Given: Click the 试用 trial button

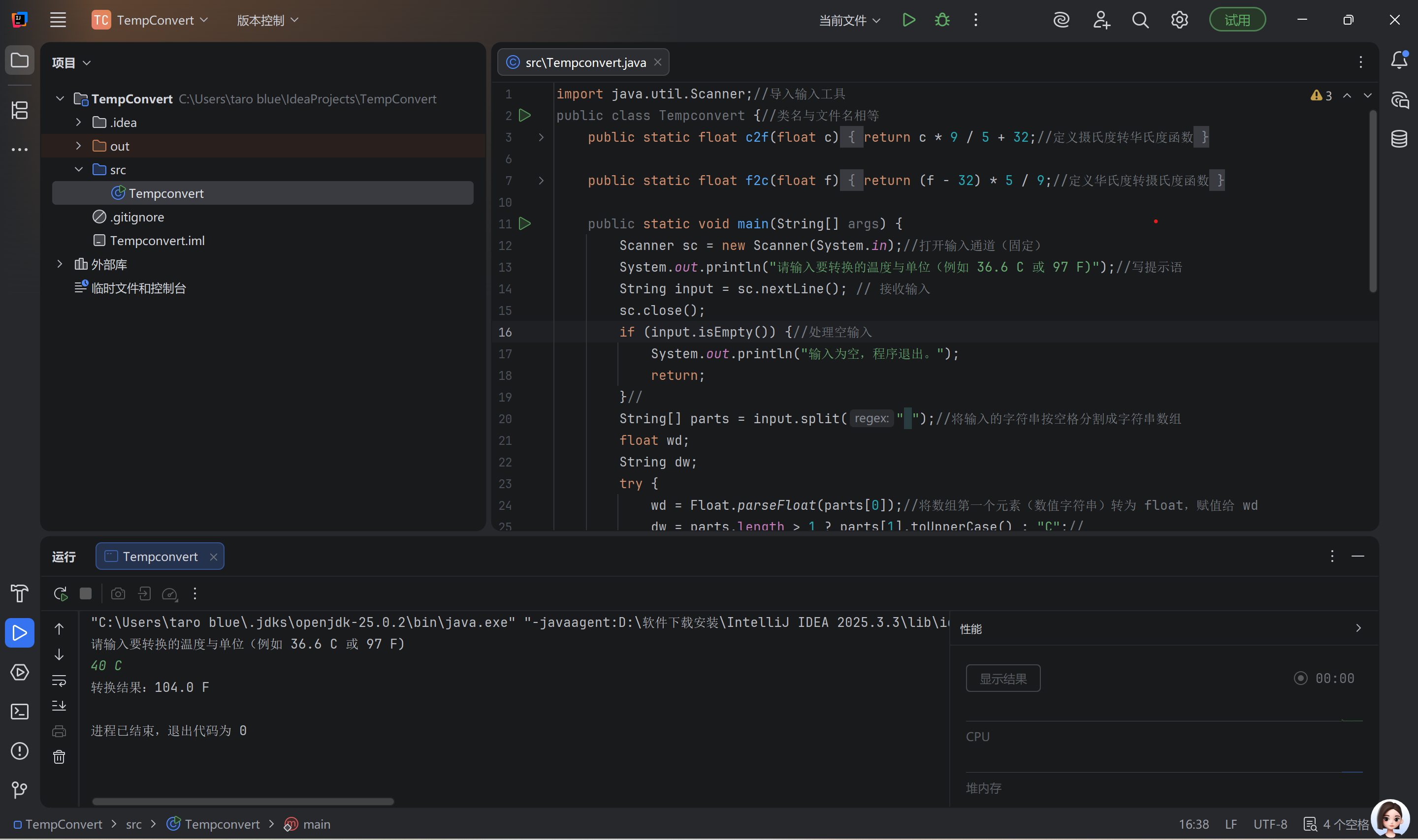Looking at the screenshot, I should pos(1237,20).
